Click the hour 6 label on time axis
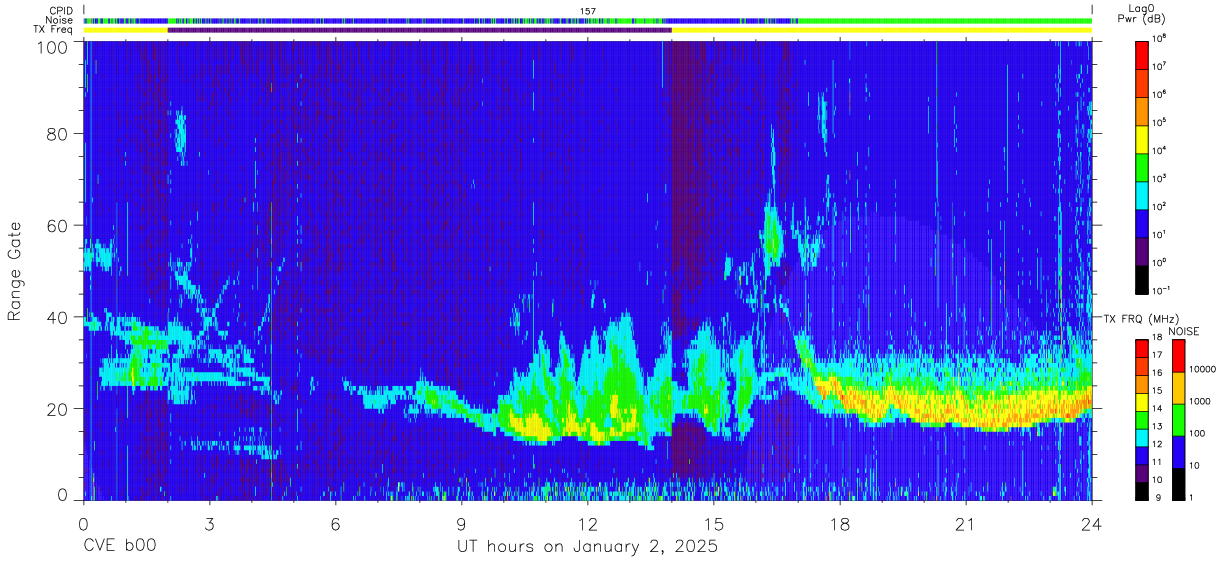The height and width of the screenshot is (567, 1228). (x=336, y=524)
